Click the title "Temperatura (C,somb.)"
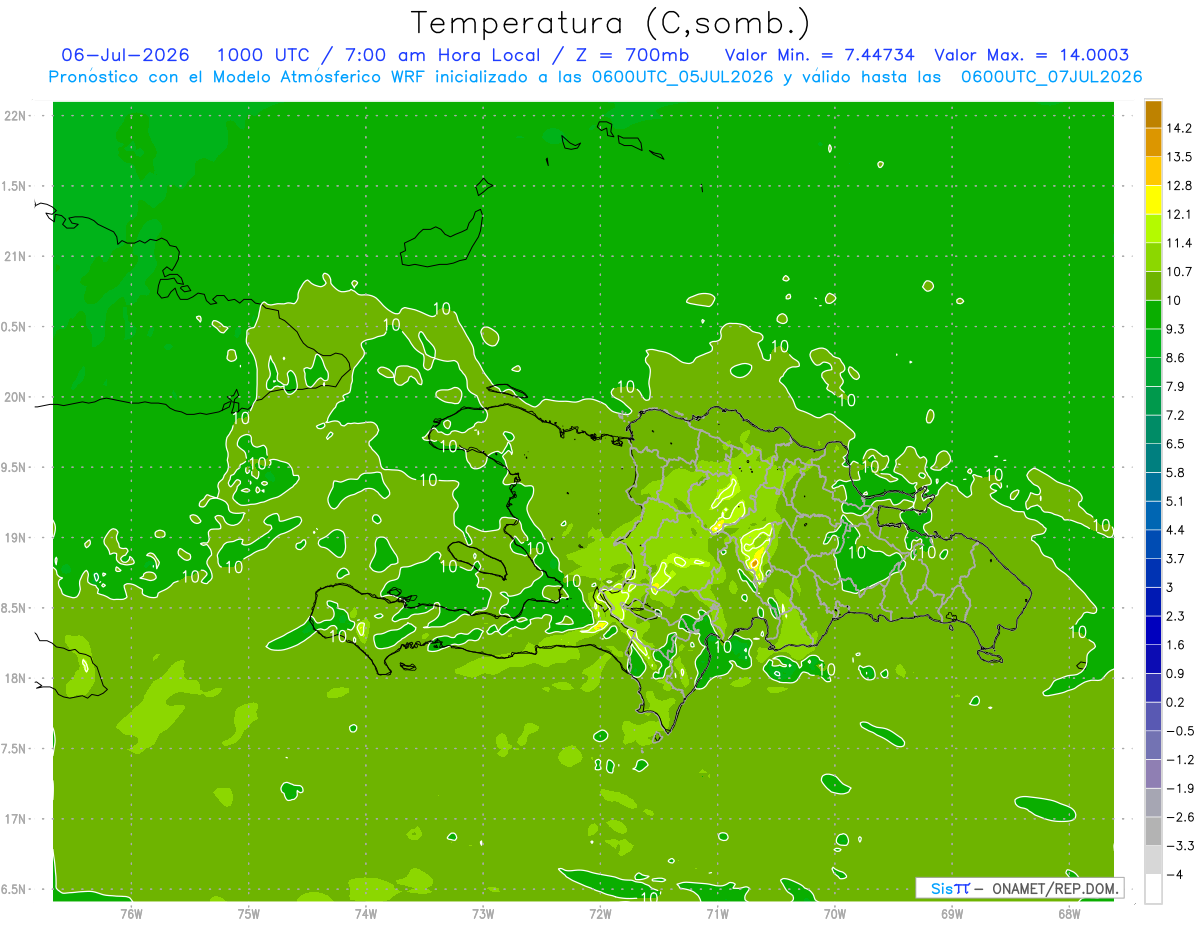Image resolution: width=1200 pixels, height=927 pixels. [610, 23]
